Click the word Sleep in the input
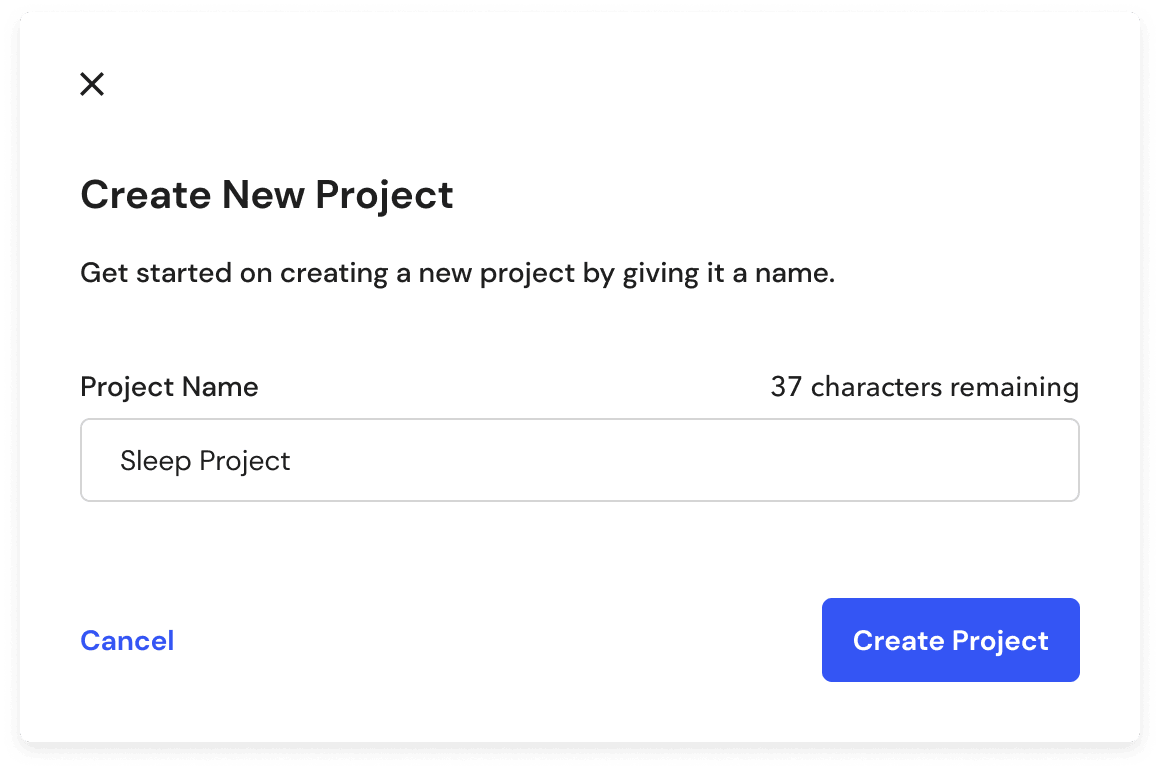Screen dimensions: 1160x770 click(x=153, y=460)
